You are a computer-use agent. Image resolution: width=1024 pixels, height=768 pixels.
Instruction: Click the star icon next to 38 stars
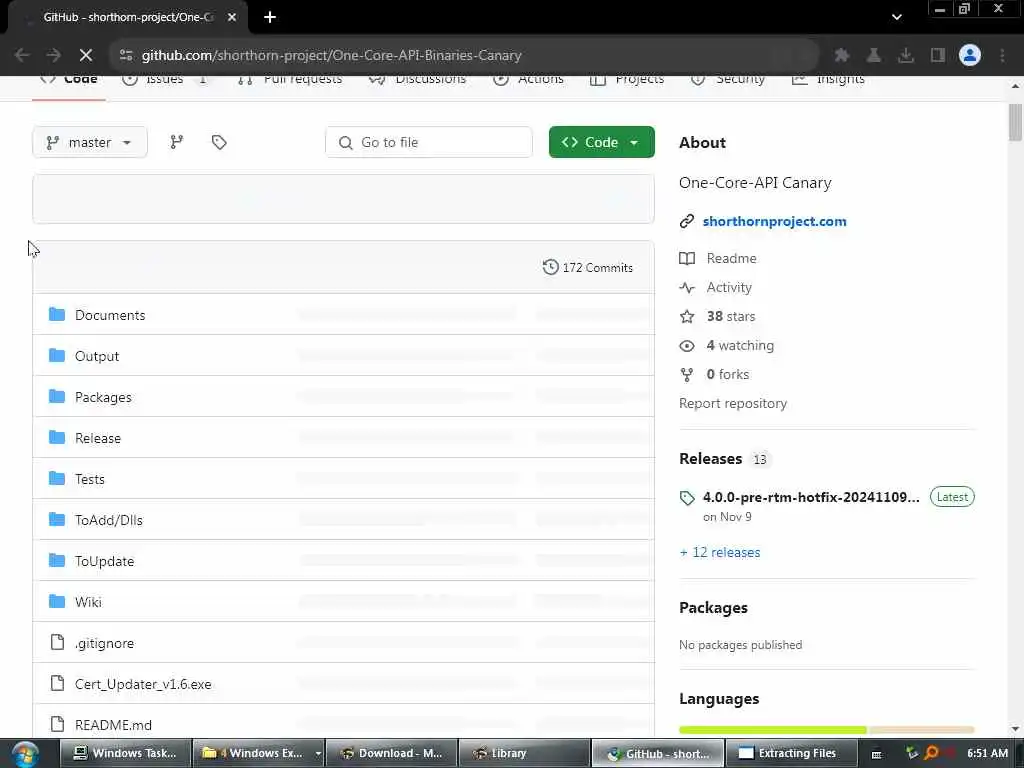(x=687, y=317)
